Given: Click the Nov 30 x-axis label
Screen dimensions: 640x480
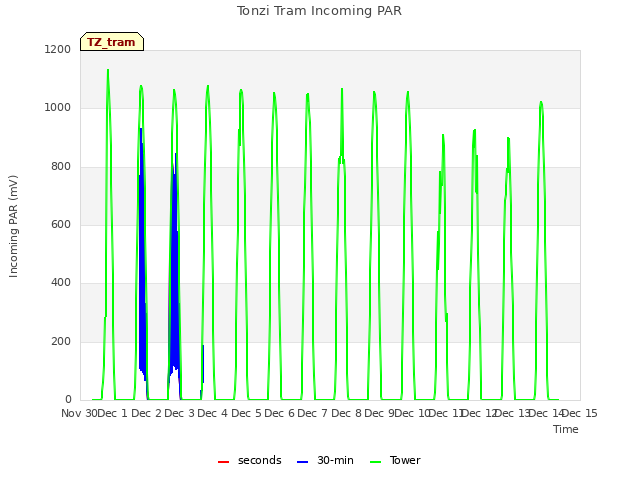Looking at the screenshot, I should [80, 413].
